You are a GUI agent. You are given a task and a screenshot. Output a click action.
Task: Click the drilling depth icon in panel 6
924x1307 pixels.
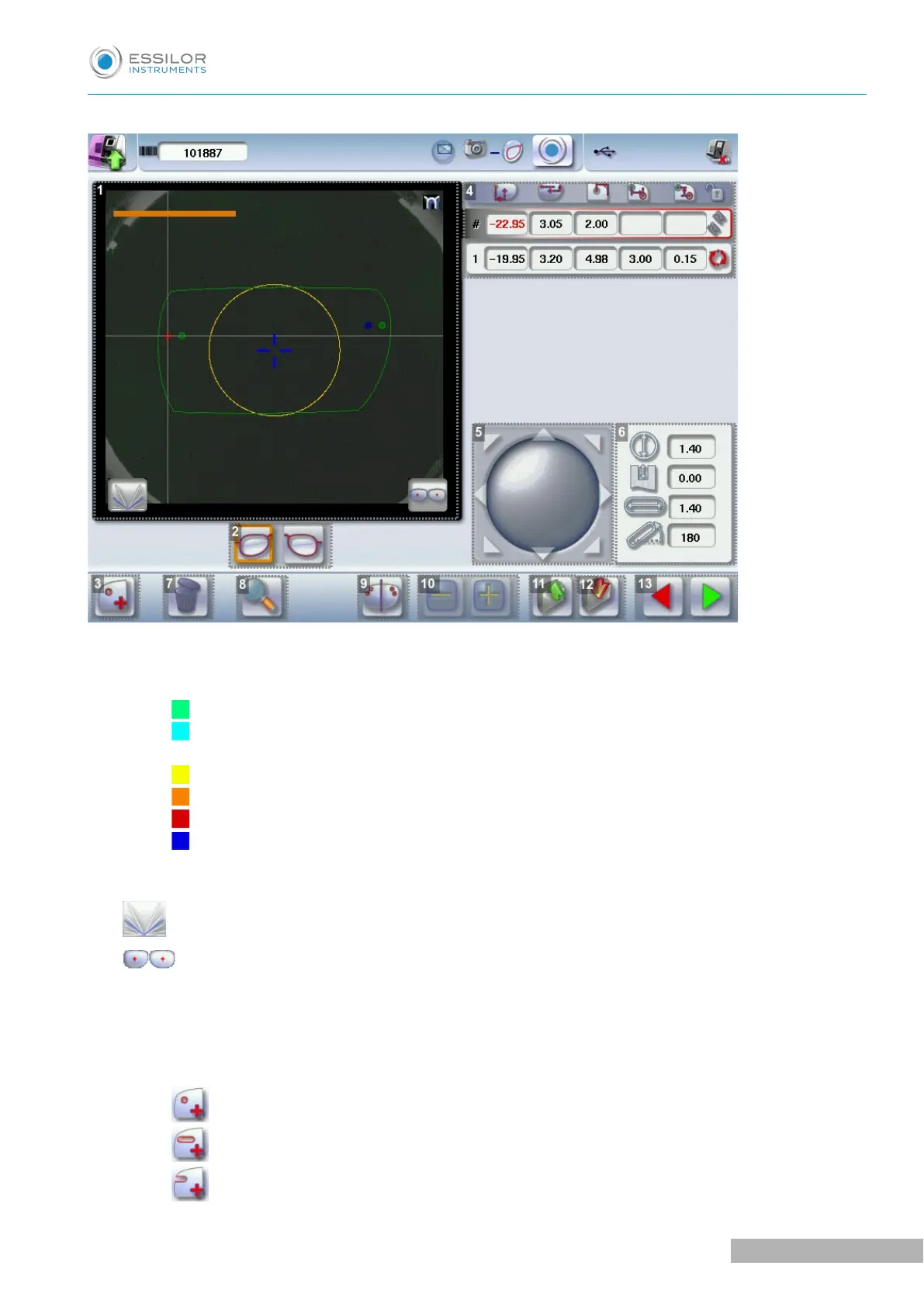point(644,477)
